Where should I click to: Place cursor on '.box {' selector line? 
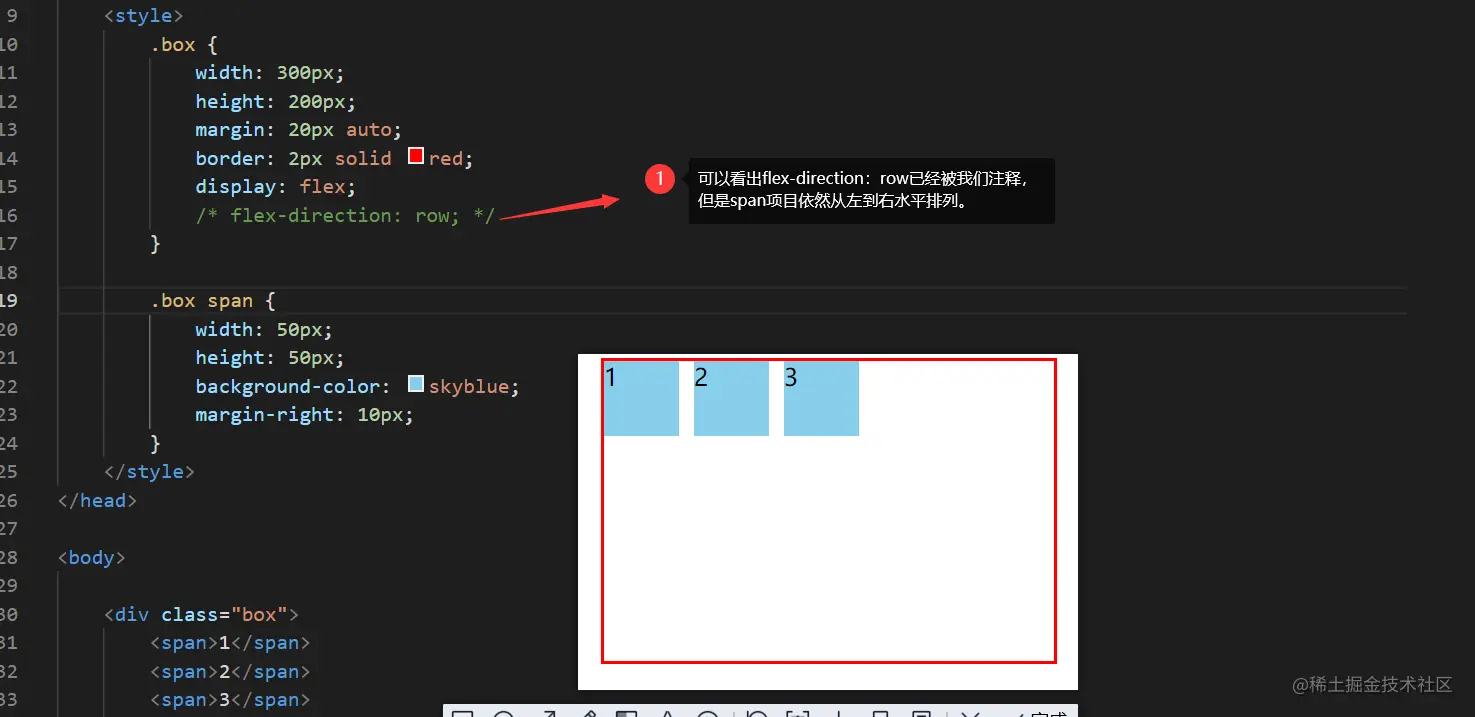pyautogui.click(x=184, y=45)
